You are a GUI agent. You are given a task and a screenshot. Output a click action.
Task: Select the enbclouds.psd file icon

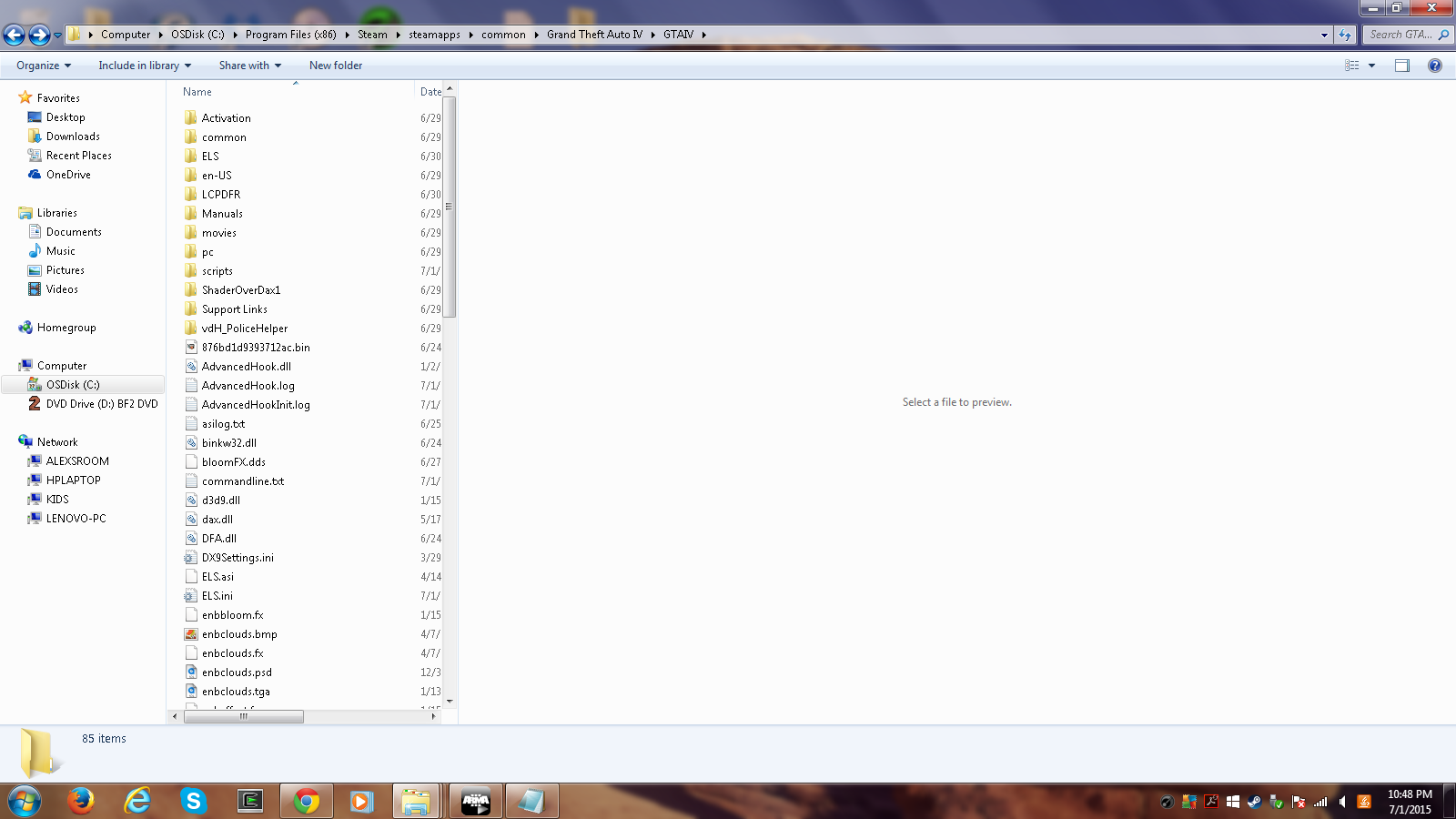[191, 672]
